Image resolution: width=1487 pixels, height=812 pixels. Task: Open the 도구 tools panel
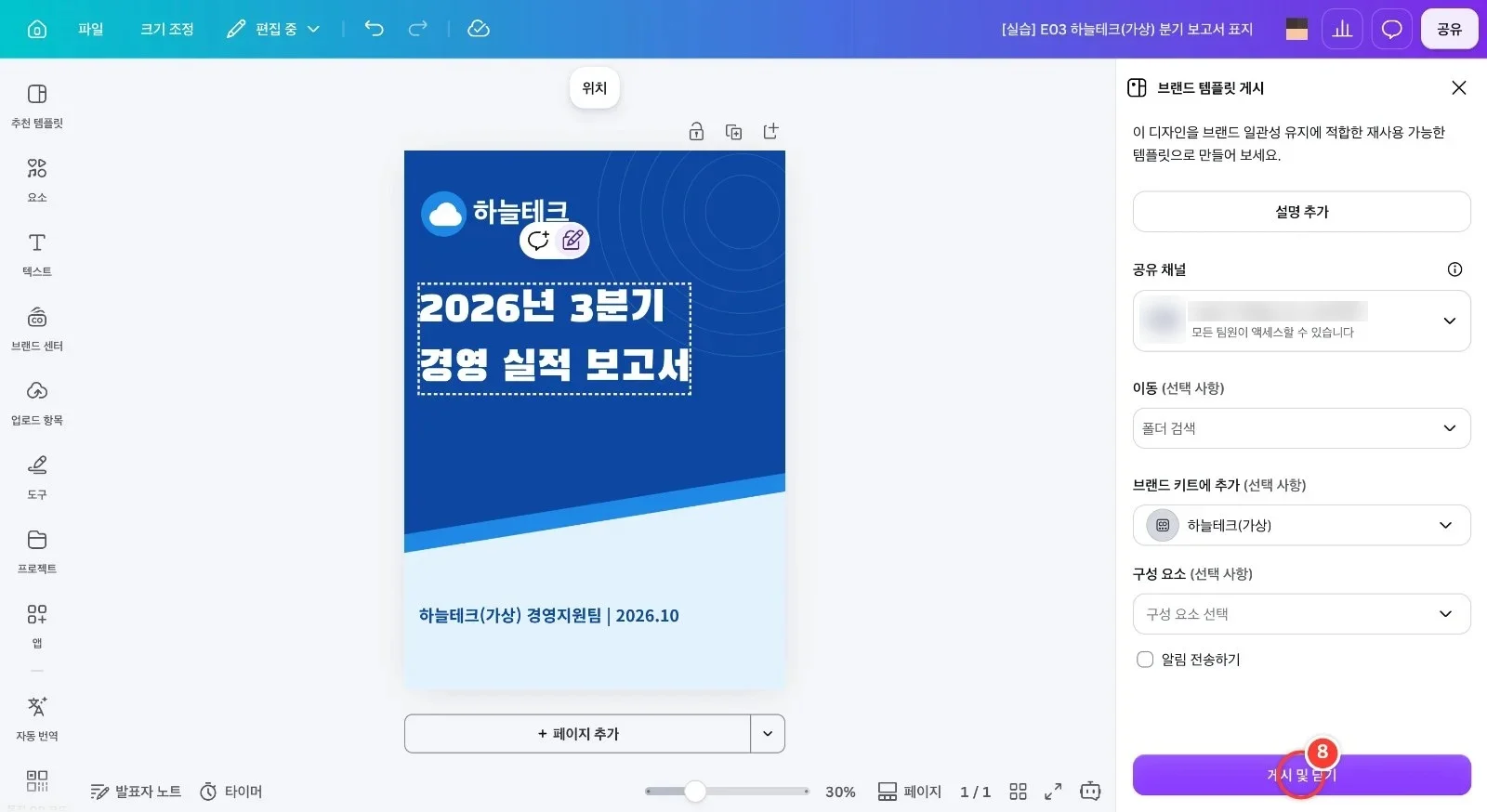pyautogui.click(x=37, y=478)
